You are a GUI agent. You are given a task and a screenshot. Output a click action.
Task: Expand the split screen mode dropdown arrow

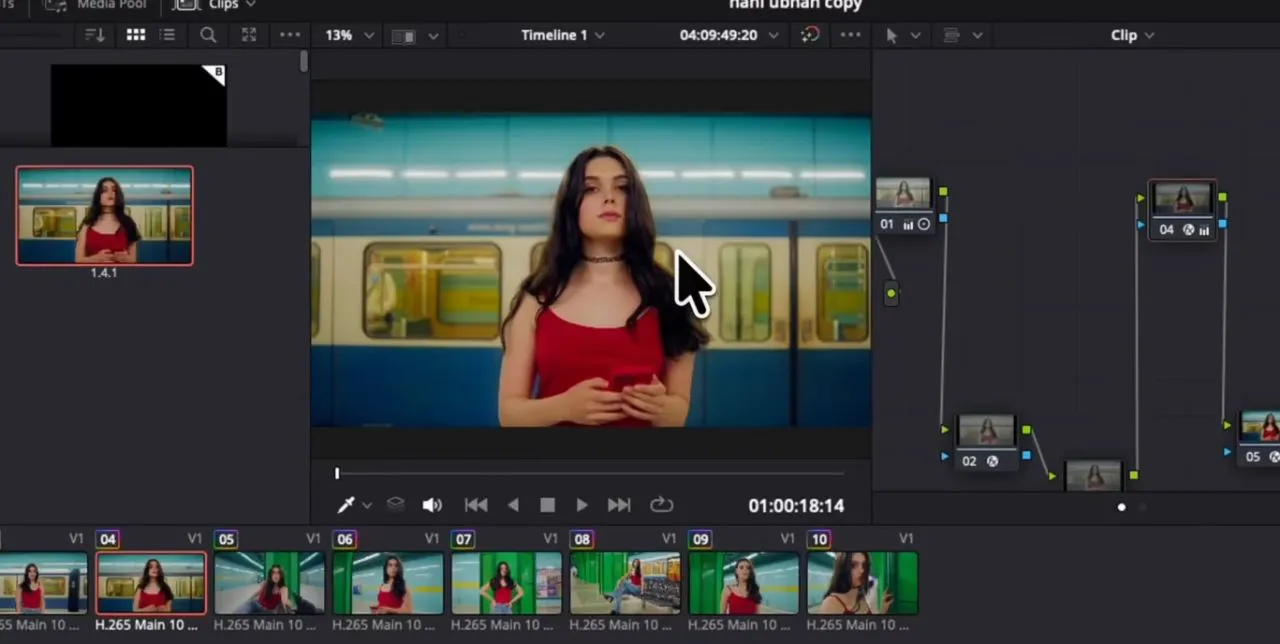(433, 36)
